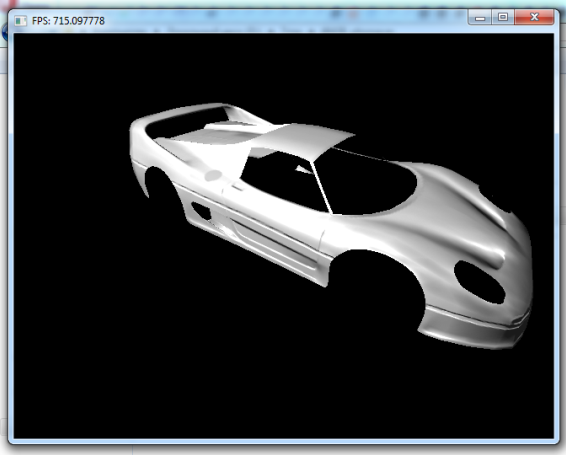Click the side window opening
Viewport: 566px width, 455px height.
[283, 181]
